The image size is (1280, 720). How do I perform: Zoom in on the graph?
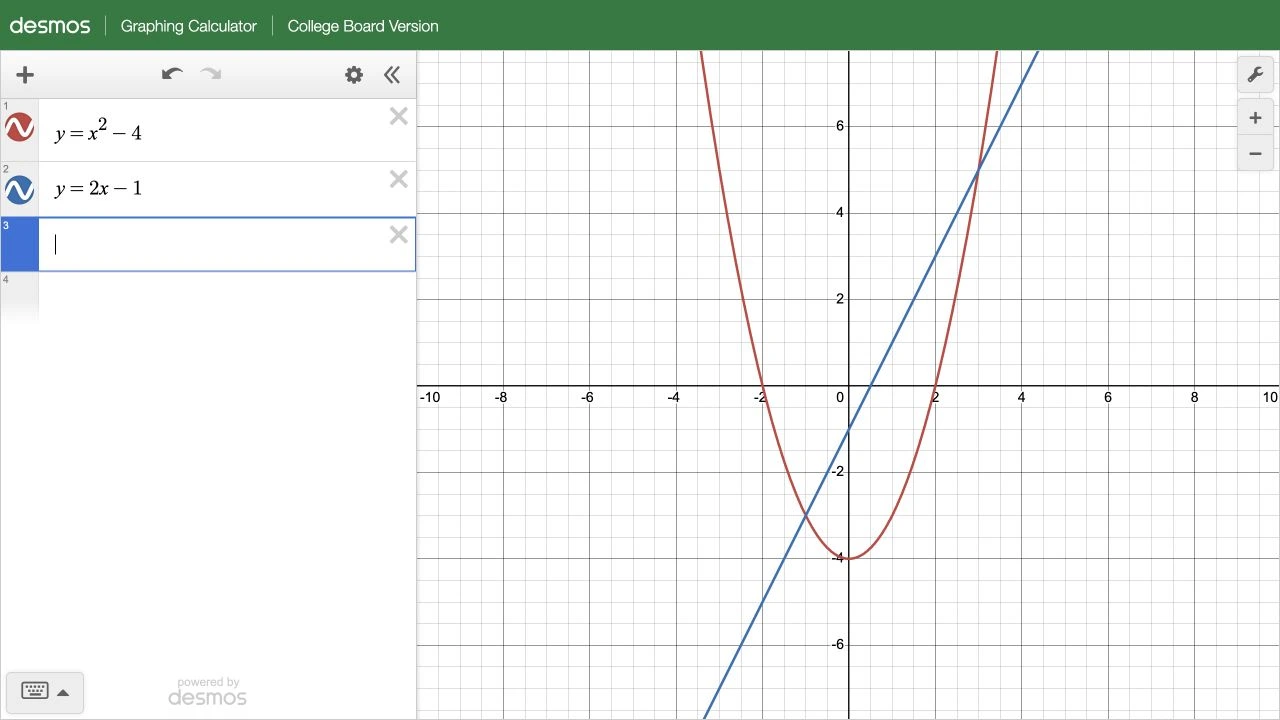click(x=1255, y=118)
